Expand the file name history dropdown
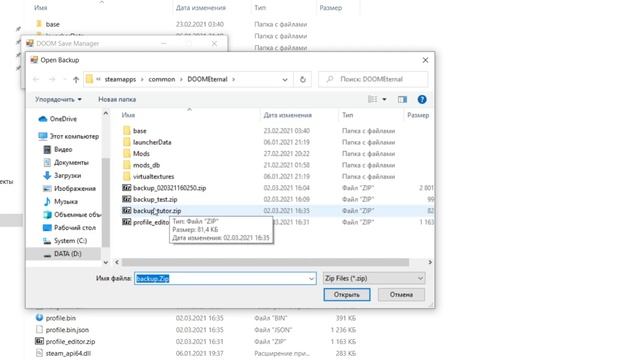 [x=311, y=278]
